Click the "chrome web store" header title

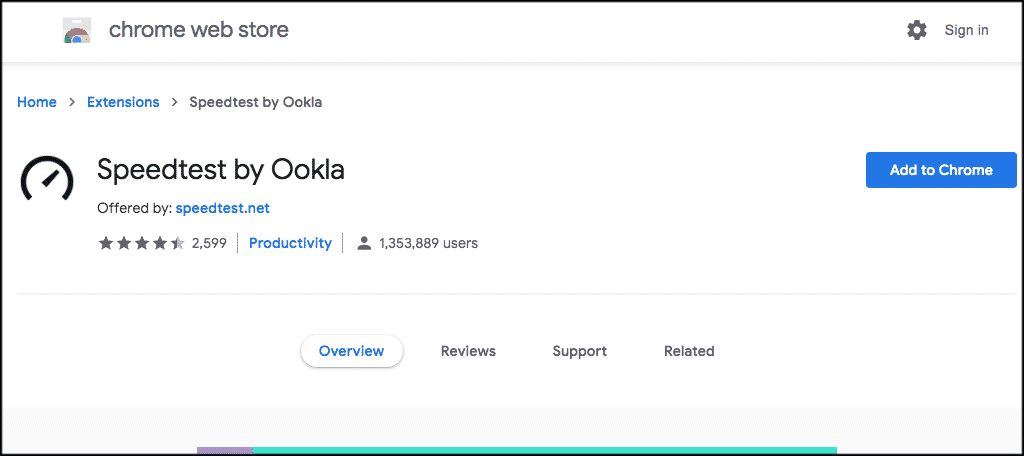click(x=199, y=30)
